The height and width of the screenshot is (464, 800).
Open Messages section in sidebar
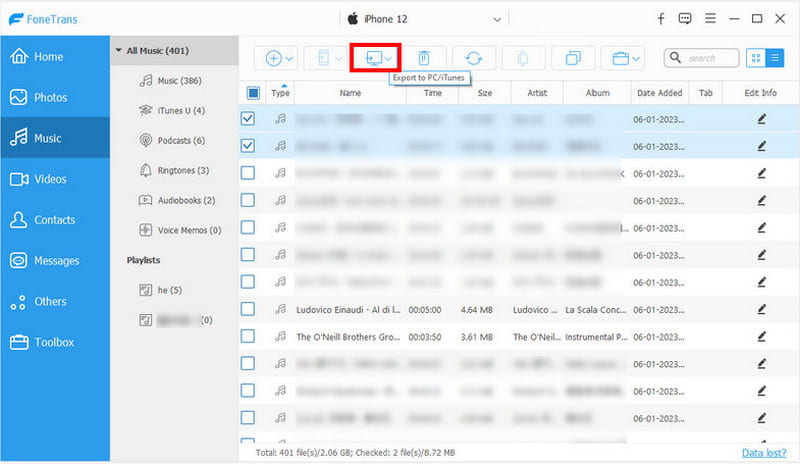(x=55, y=260)
